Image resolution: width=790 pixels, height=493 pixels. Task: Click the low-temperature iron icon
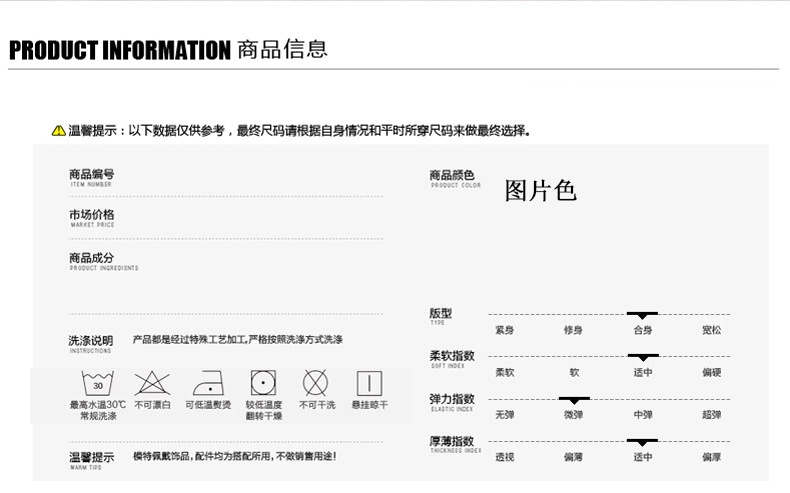click(208, 383)
